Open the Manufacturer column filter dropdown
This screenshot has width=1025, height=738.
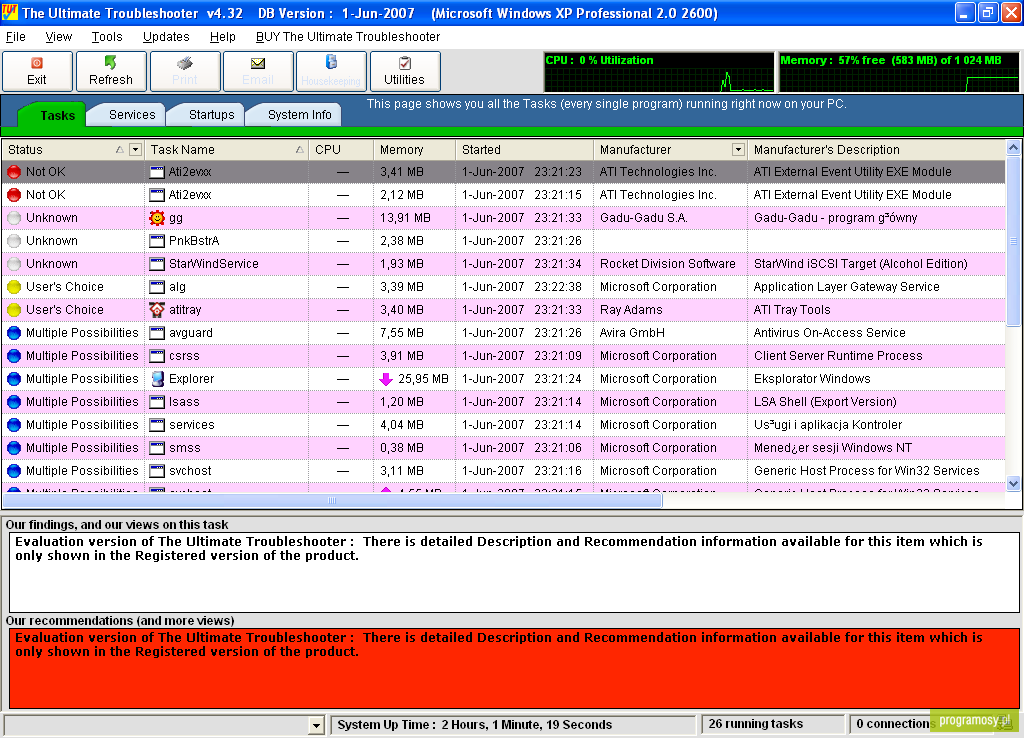click(x=738, y=150)
